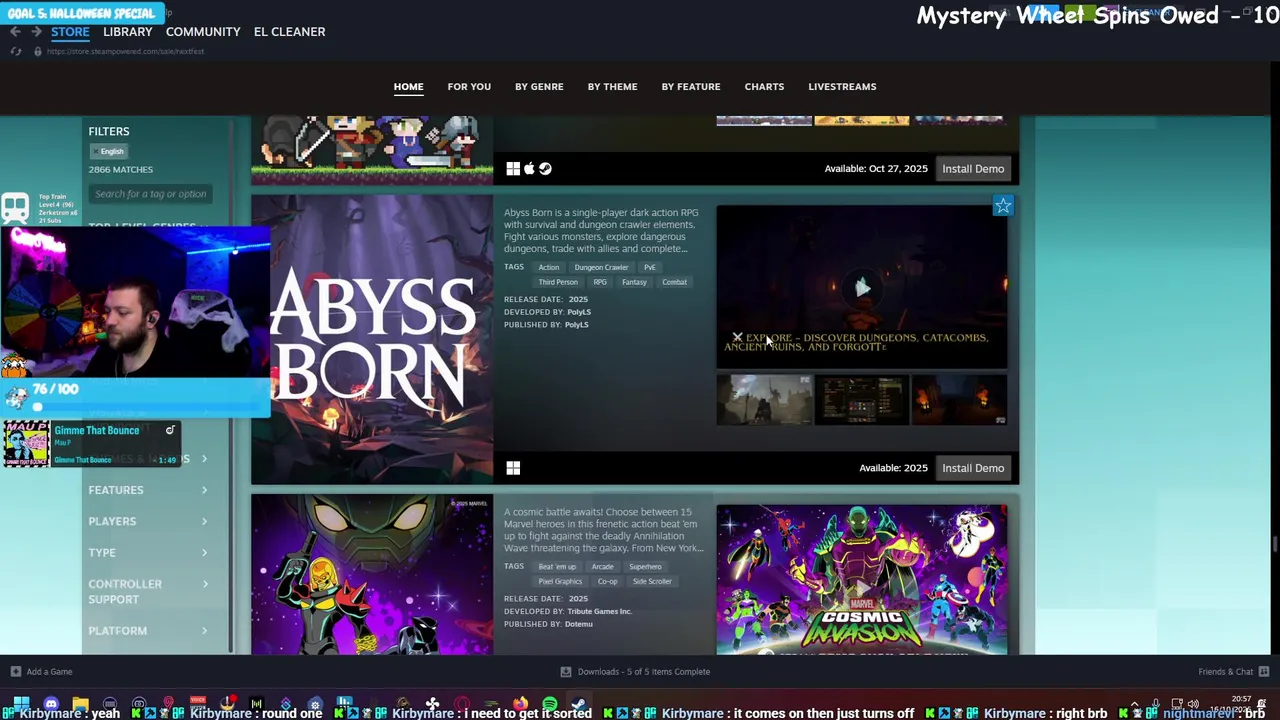This screenshot has width=1280, height=720.
Task: Click the Add a Game link
Action: [49, 672]
